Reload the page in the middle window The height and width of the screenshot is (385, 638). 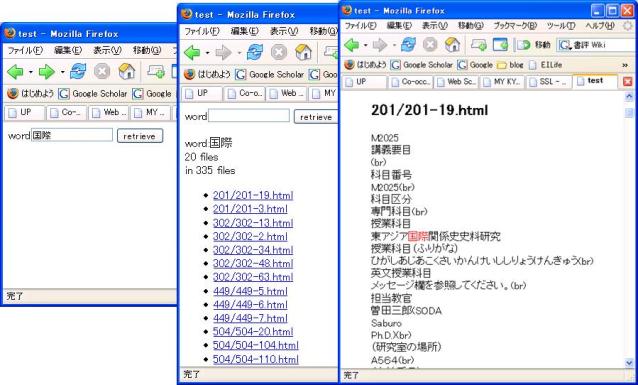pos(255,52)
